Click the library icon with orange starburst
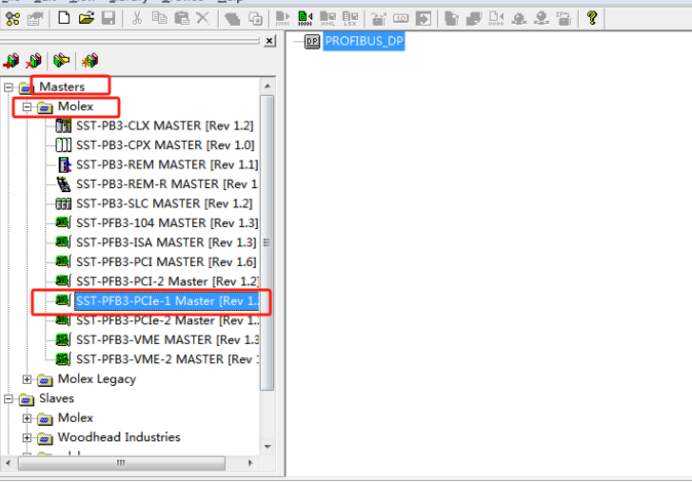This screenshot has height=482, width=692. click(90, 60)
